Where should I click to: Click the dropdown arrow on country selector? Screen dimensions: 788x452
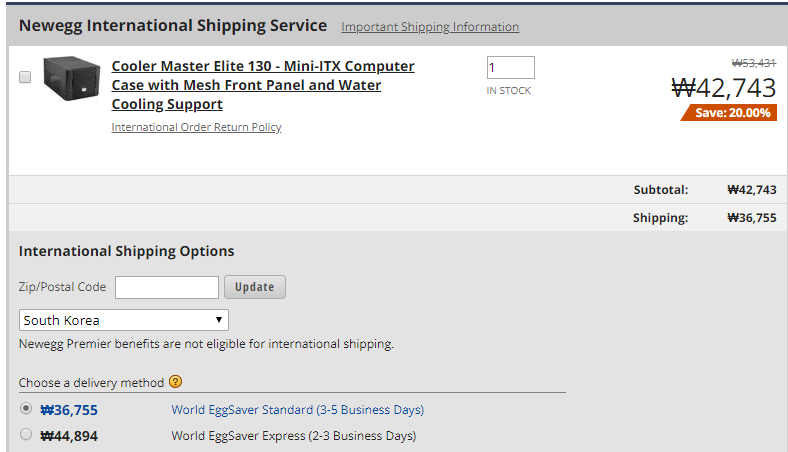click(x=219, y=320)
